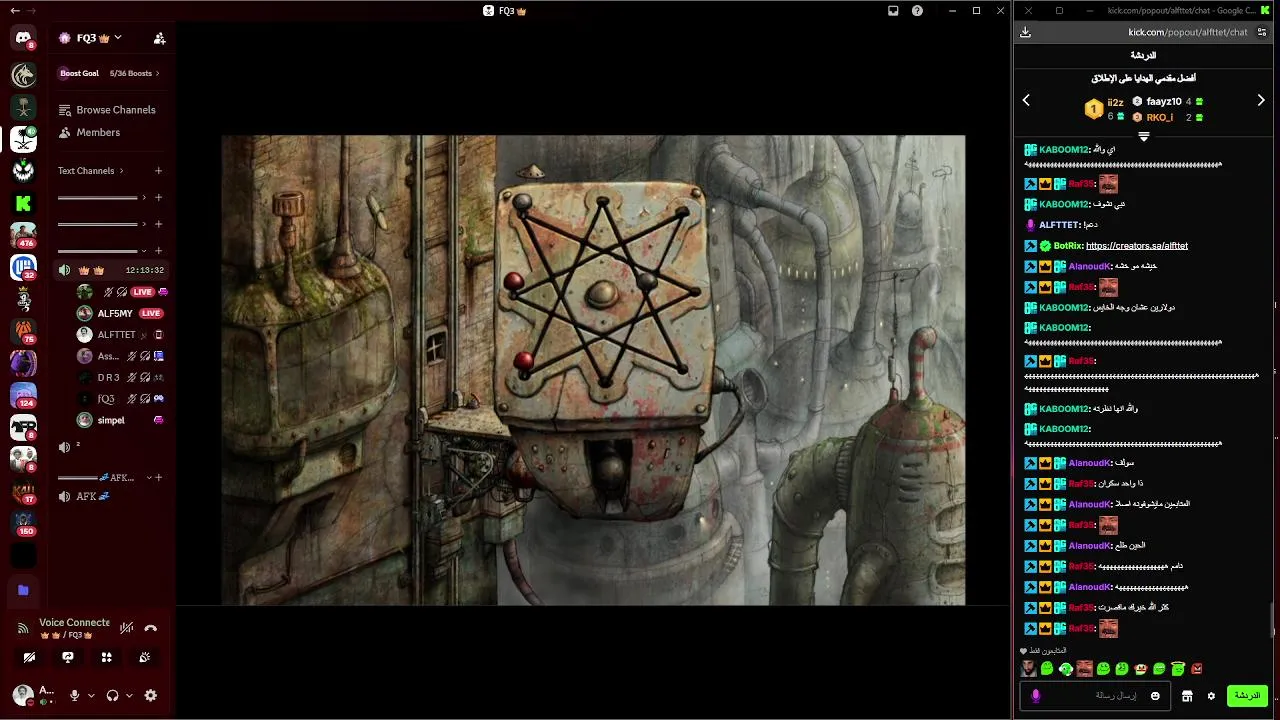Mute the microphone in Discord user panel
This screenshot has width=1280, height=720.
coord(74,695)
